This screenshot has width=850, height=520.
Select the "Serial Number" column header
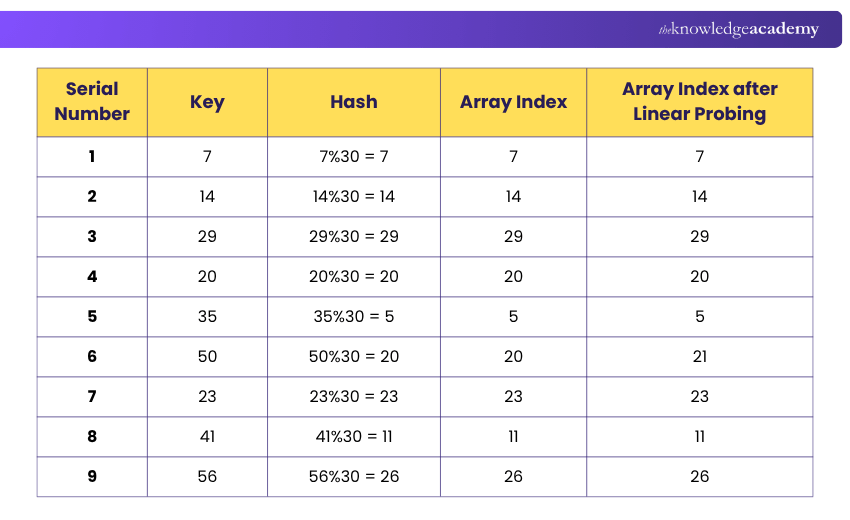point(92,102)
